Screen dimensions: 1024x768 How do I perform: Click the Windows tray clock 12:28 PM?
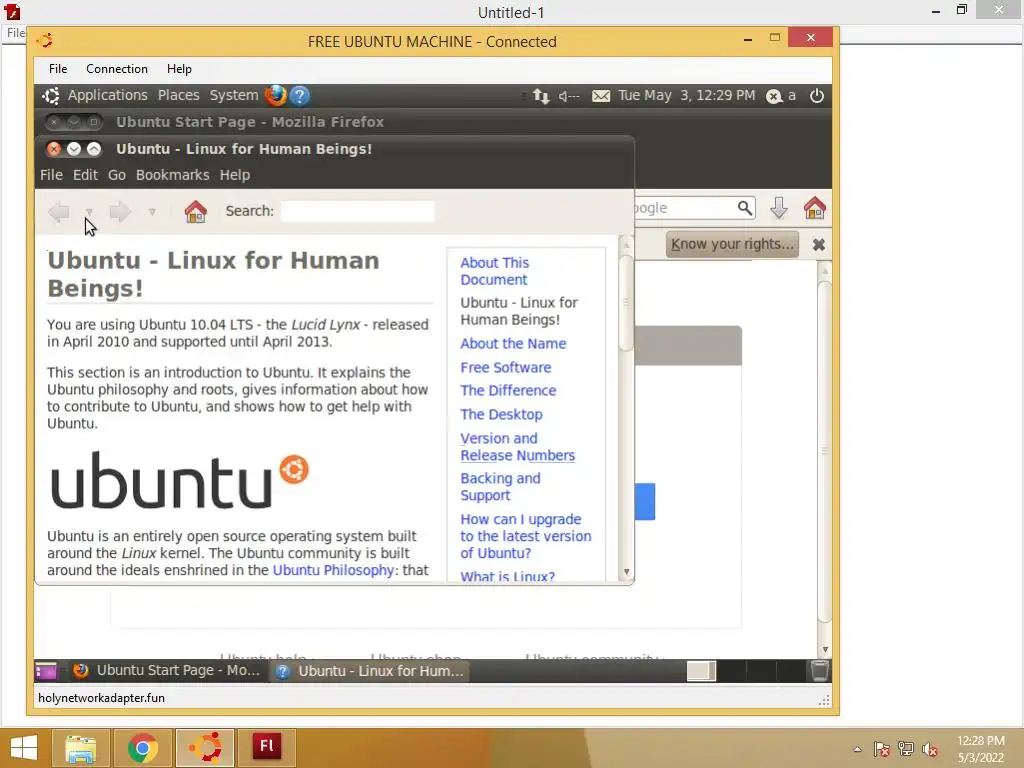(980, 741)
